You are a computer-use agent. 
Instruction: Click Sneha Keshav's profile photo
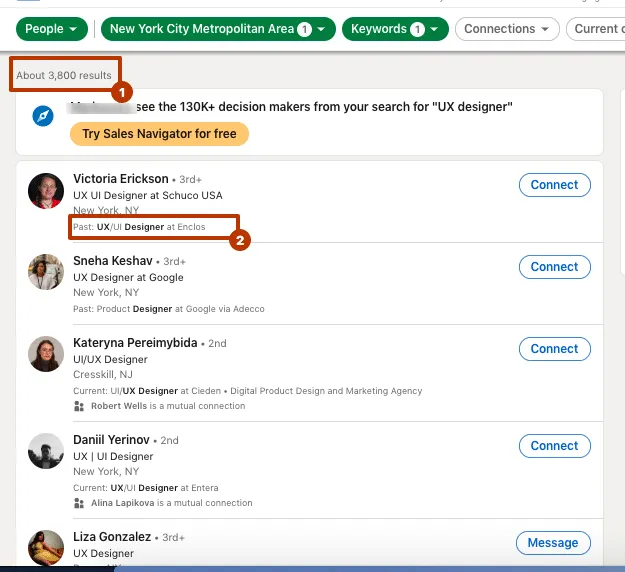coord(46,272)
